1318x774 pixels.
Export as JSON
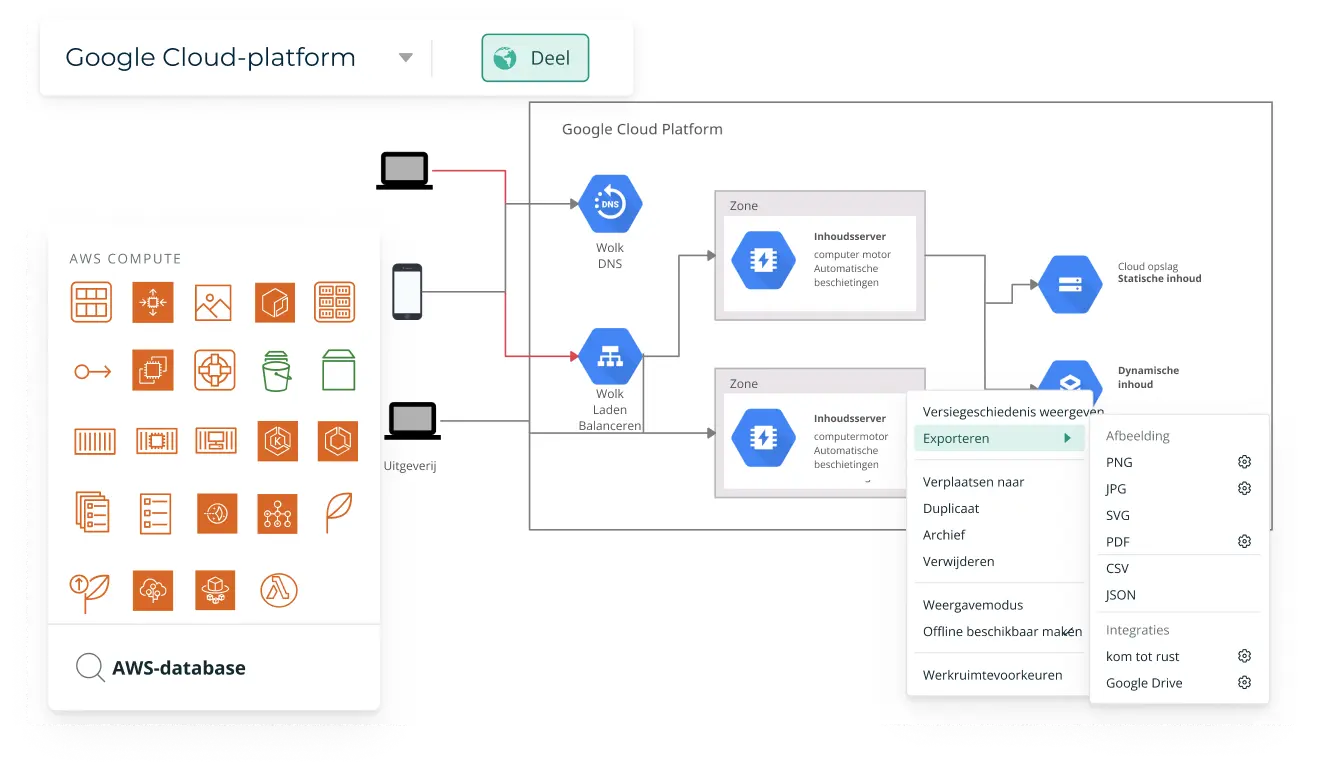click(x=1121, y=595)
